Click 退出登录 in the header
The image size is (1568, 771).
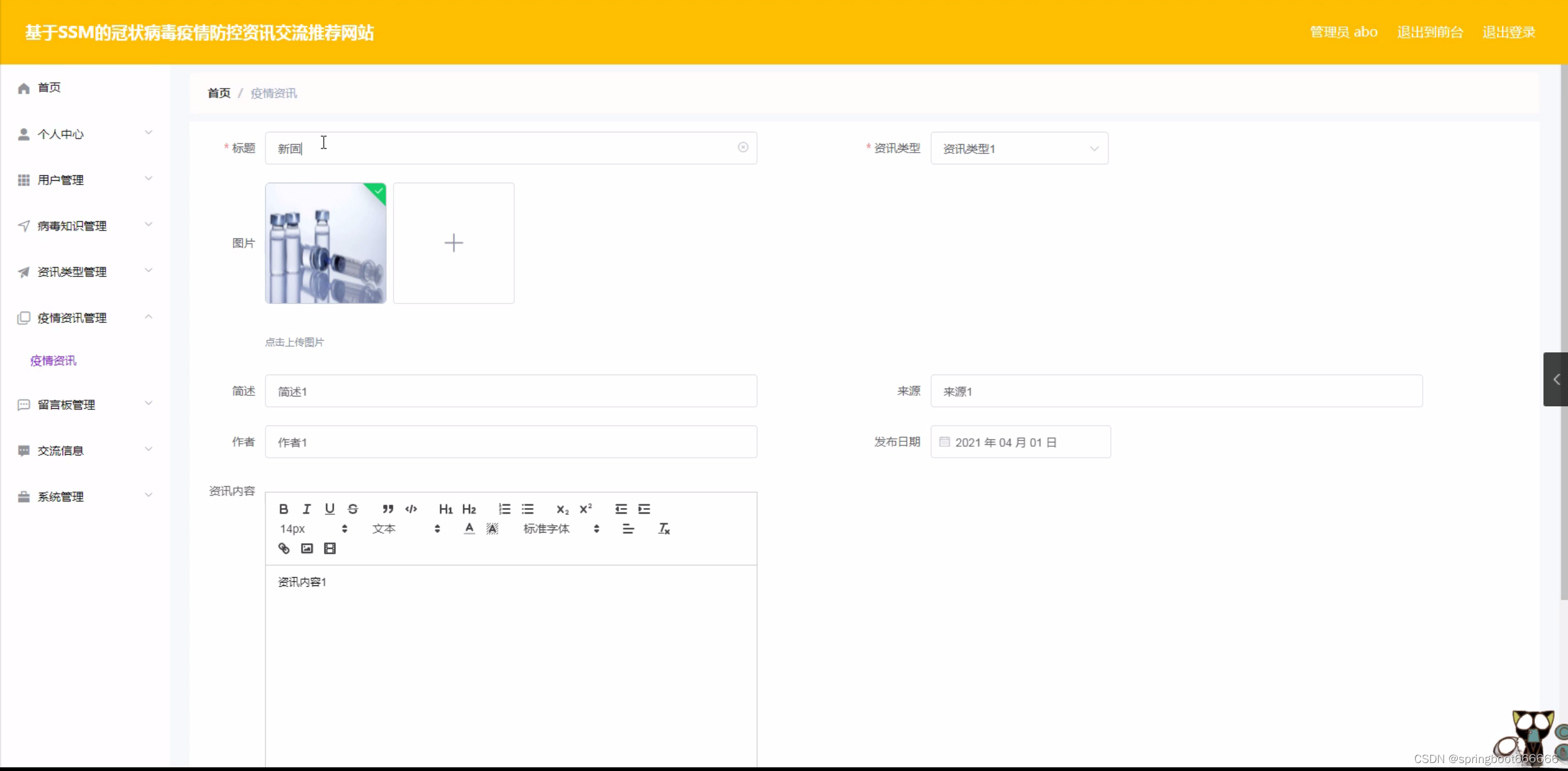(x=1509, y=32)
